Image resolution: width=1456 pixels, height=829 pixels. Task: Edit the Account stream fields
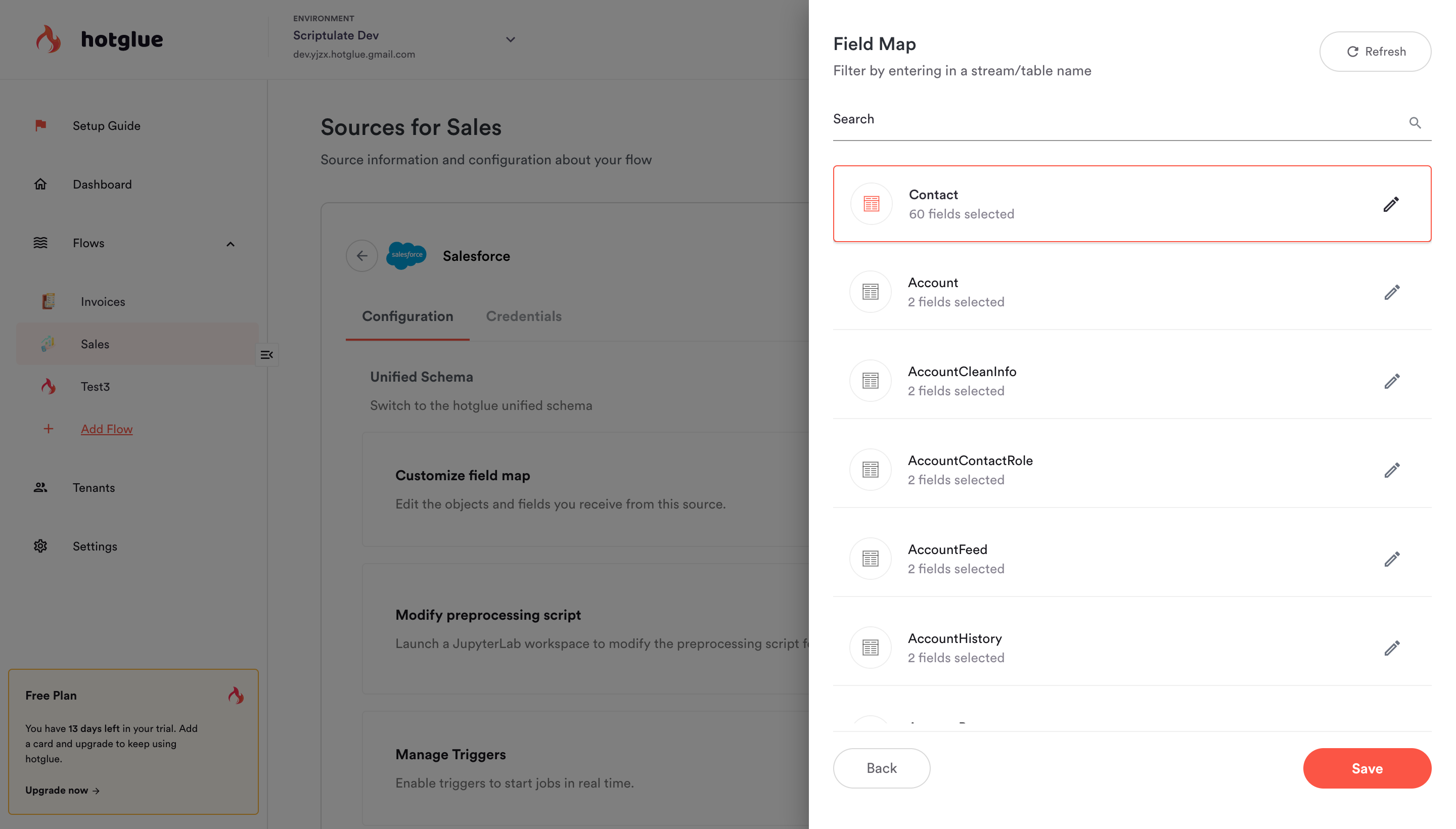tap(1392, 292)
